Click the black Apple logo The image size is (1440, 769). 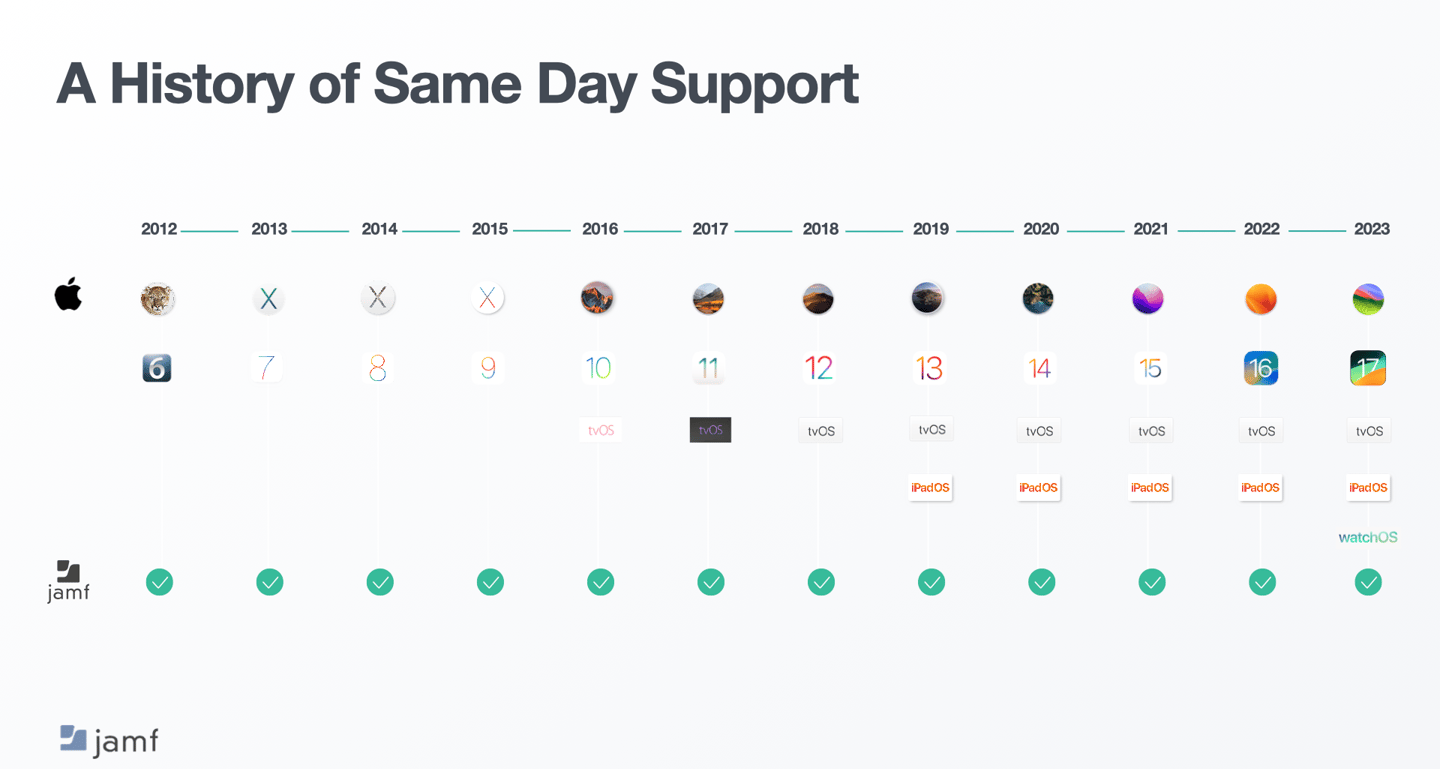click(x=68, y=295)
